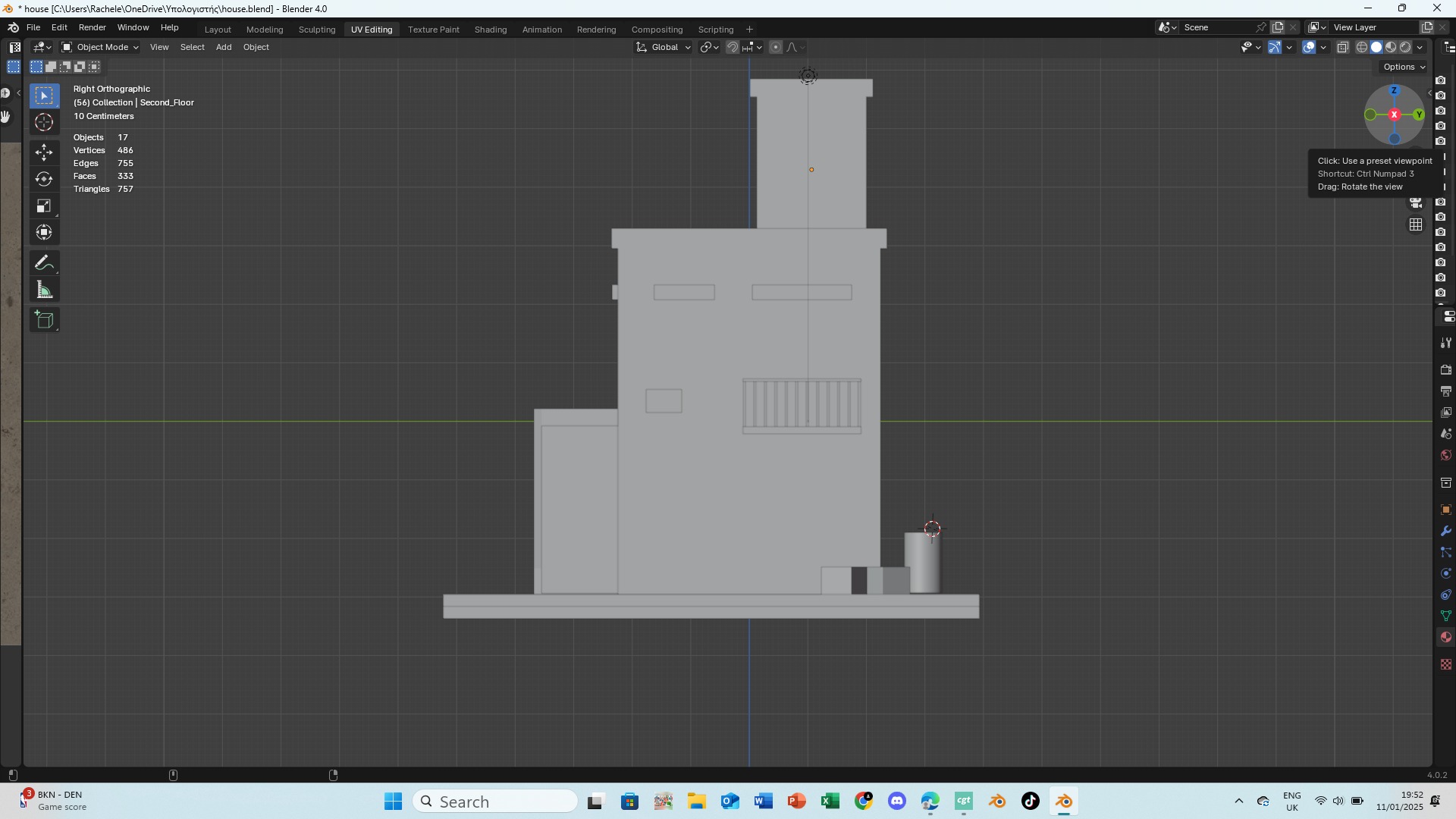This screenshot has width=1456, height=819.
Task: Set selection mode to invert
Action: tap(80, 67)
